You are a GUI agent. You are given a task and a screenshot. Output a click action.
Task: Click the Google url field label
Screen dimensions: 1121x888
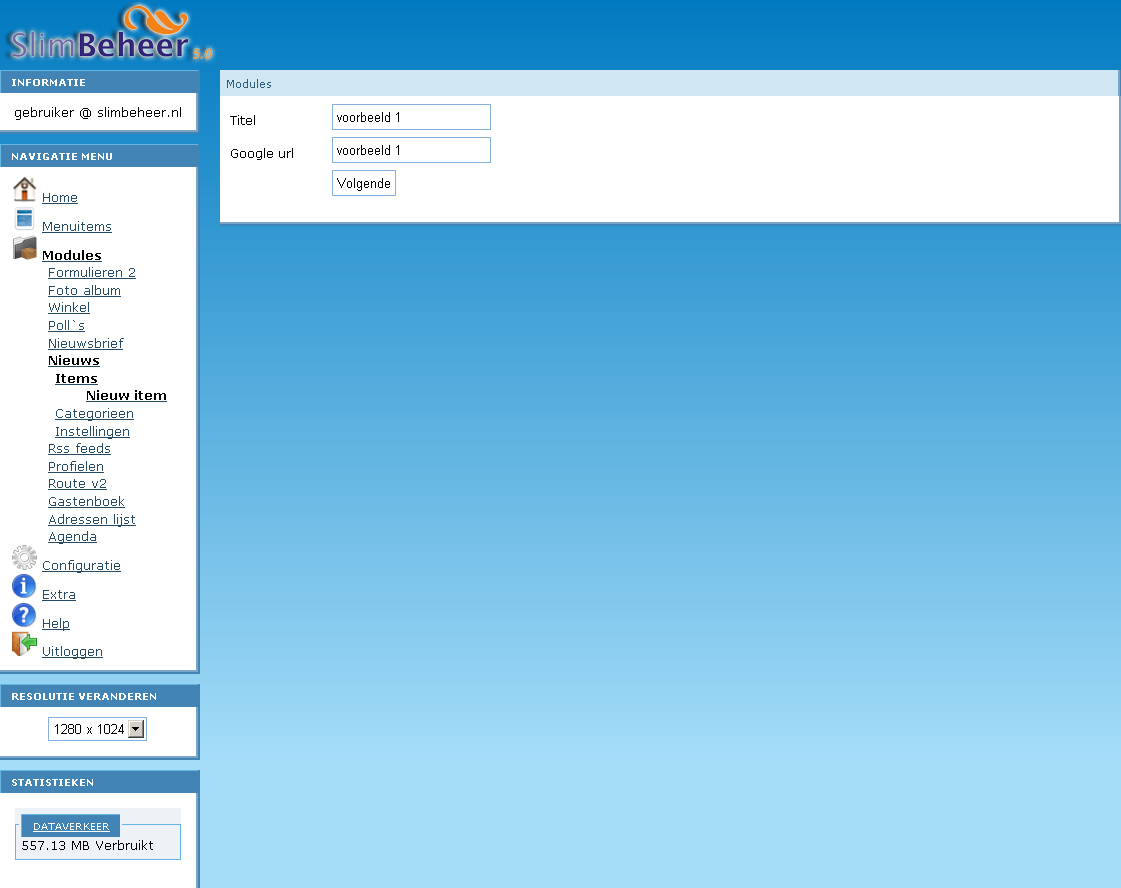pos(262,153)
